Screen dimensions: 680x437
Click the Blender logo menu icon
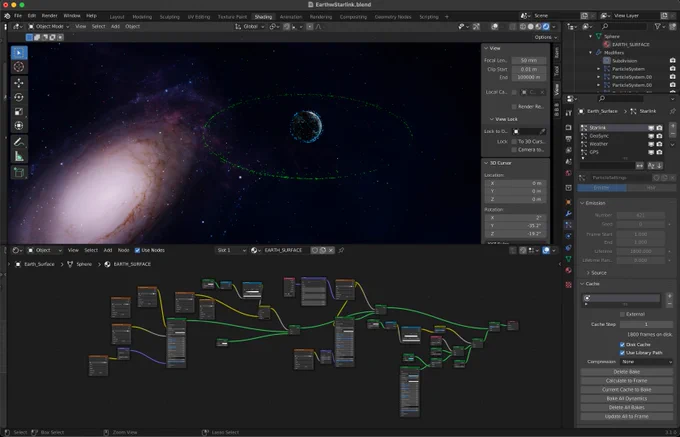[x=7, y=16]
